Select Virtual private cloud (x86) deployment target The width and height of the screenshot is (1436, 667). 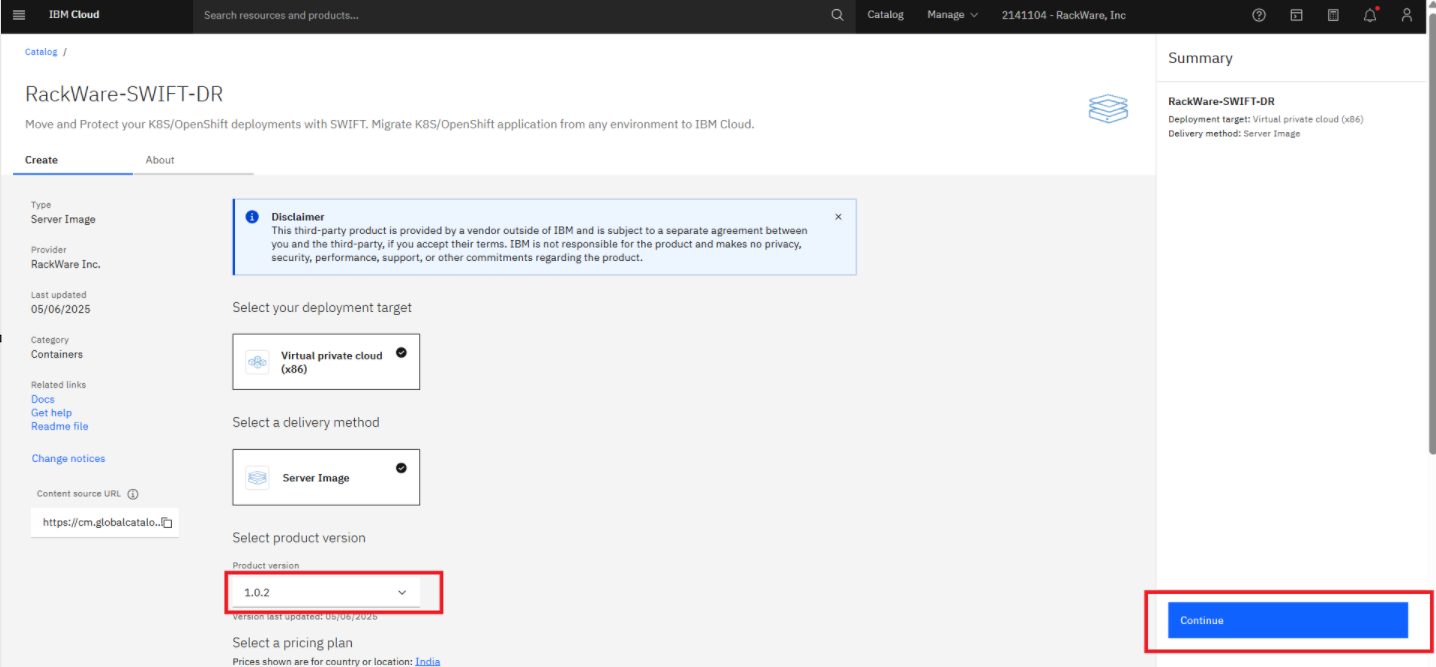click(x=326, y=362)
